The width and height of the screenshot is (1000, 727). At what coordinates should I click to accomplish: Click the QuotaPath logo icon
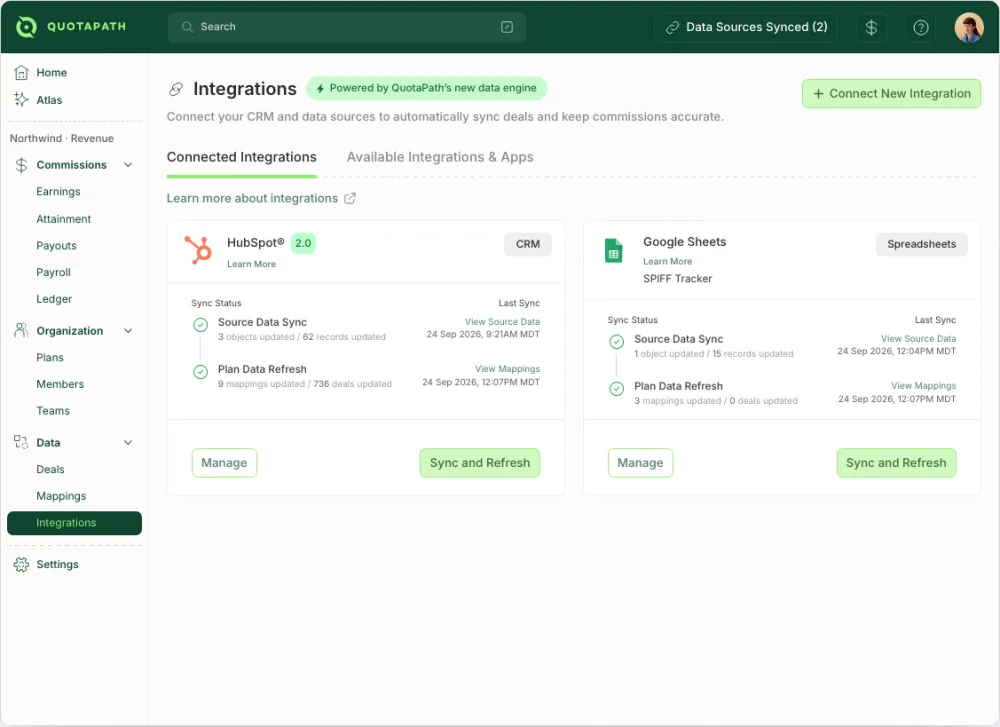click(x=26, y=27)
